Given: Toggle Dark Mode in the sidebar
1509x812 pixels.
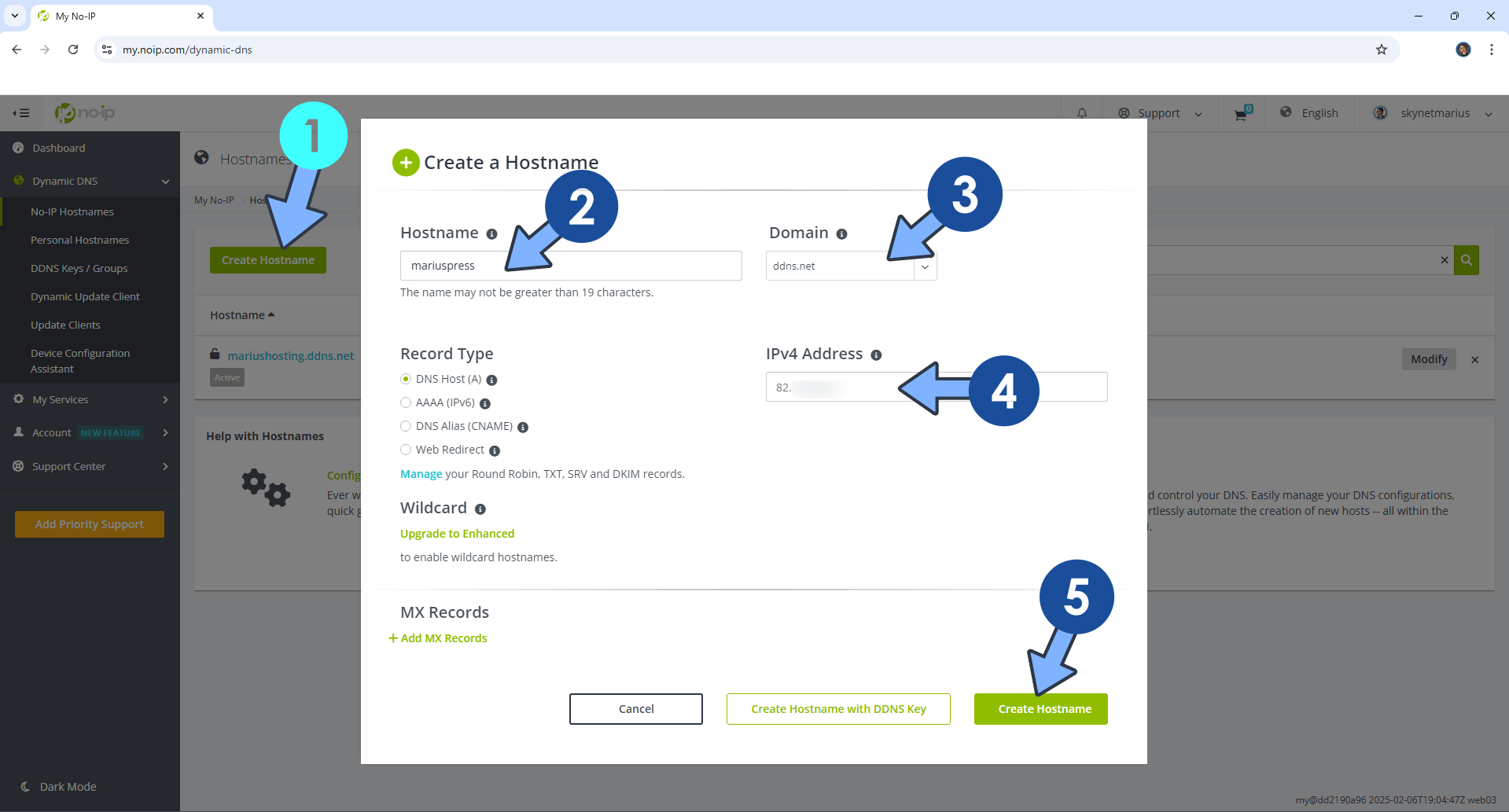Looking at the screenshot, I should click(59, 787).
